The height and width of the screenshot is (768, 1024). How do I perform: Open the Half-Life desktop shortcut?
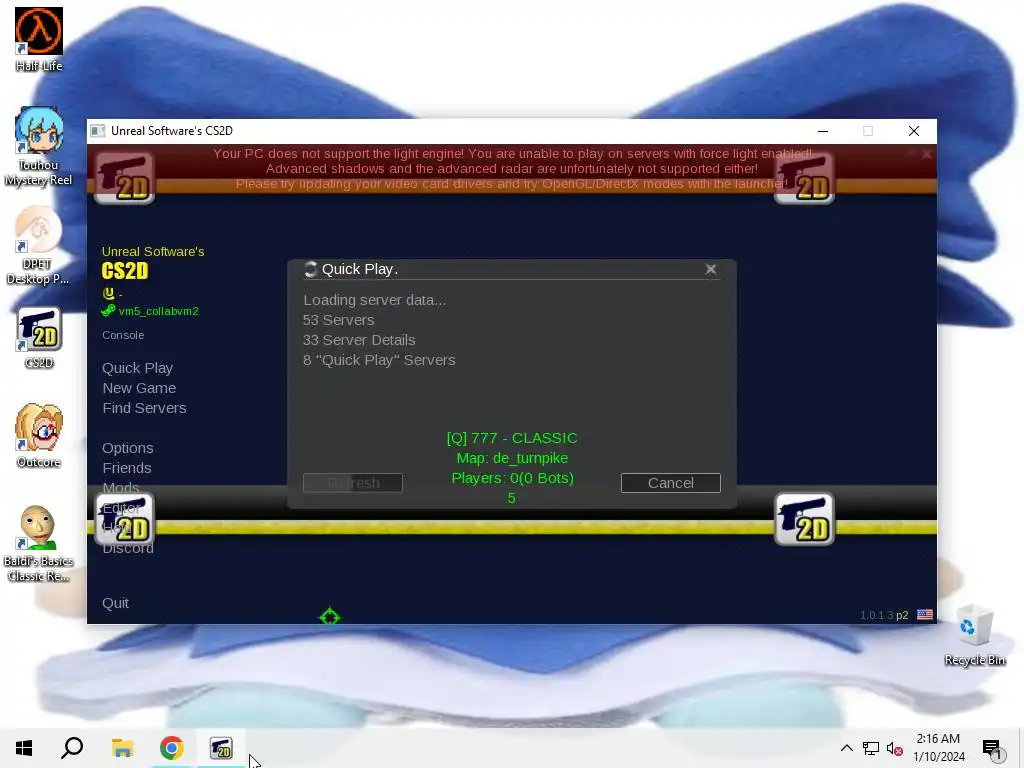(39, 39)
